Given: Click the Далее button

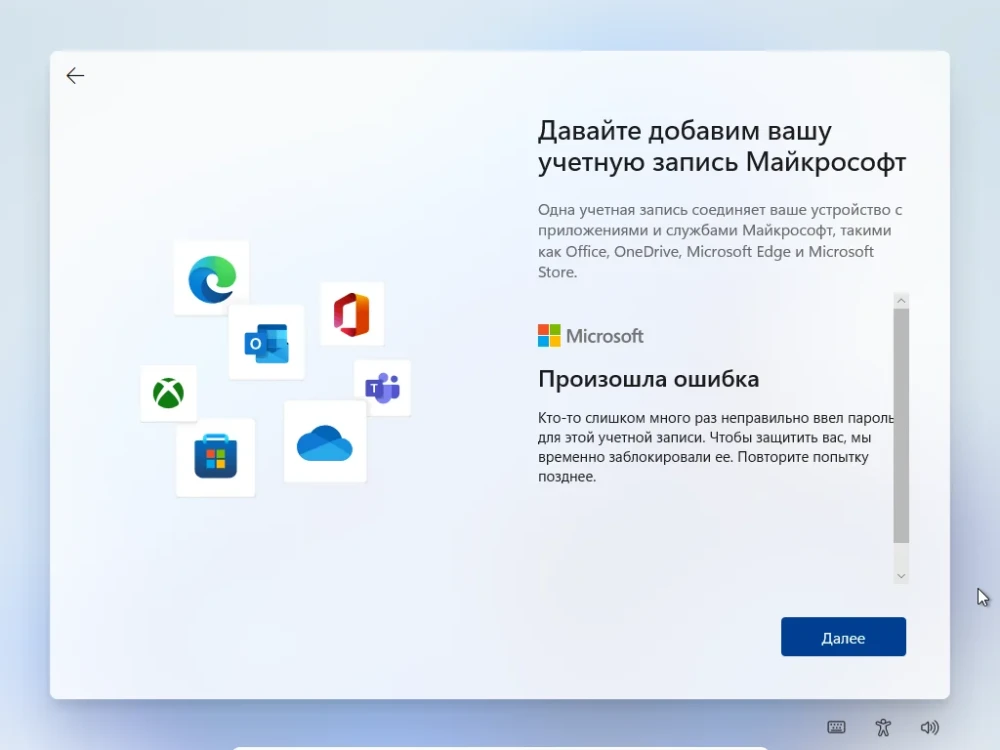Looking at the screenshot, I should point(843,636).
